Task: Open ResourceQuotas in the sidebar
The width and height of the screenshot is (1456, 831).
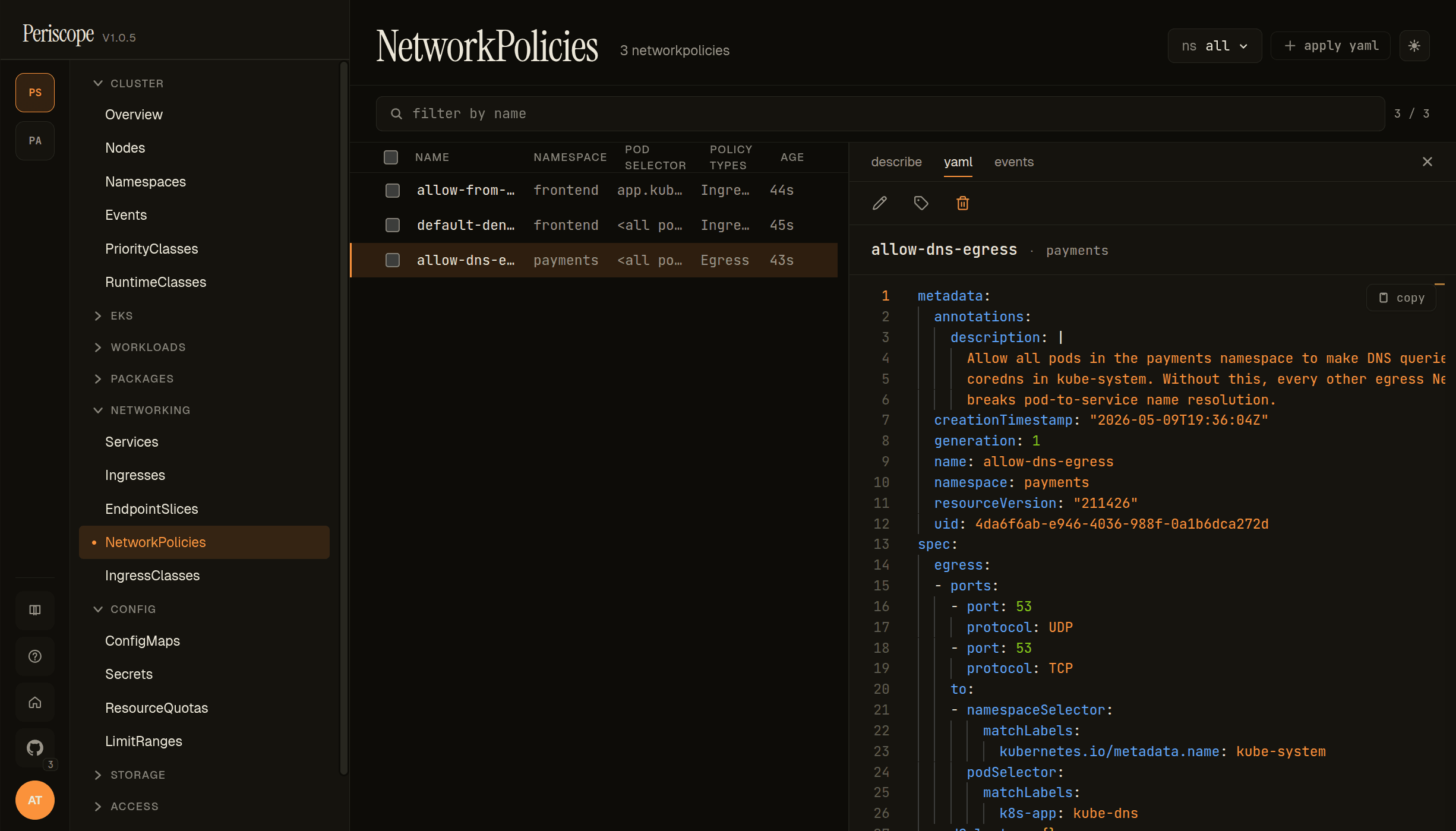Action: tap(204, 708)
